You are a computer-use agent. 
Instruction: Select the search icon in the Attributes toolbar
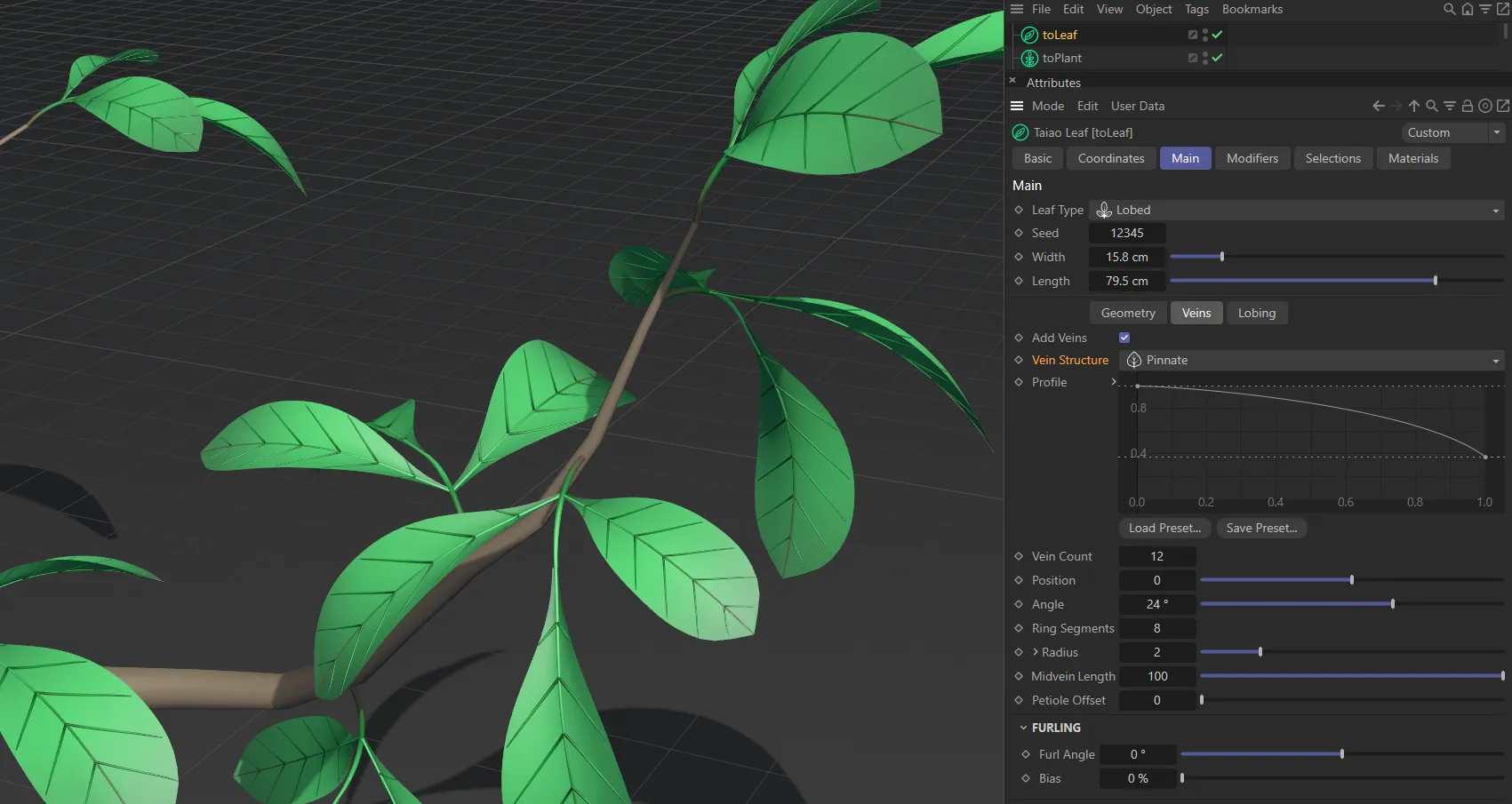(1431, 106)
